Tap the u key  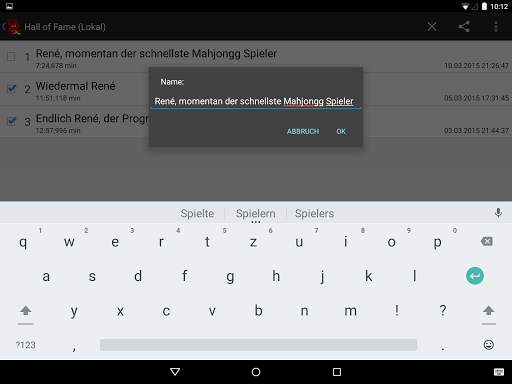click(299, 242)
